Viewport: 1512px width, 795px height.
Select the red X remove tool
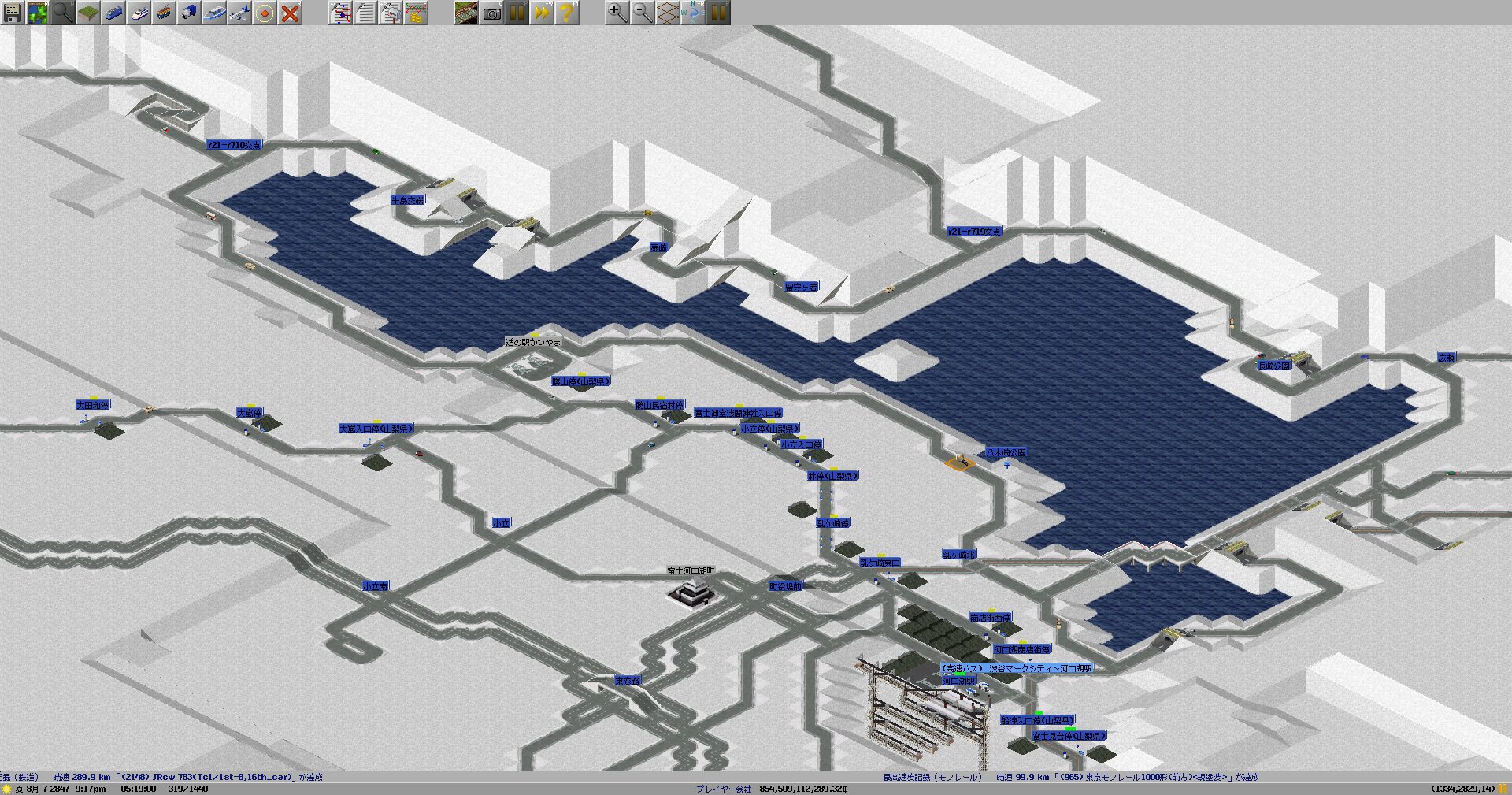[x=291, y=13]
